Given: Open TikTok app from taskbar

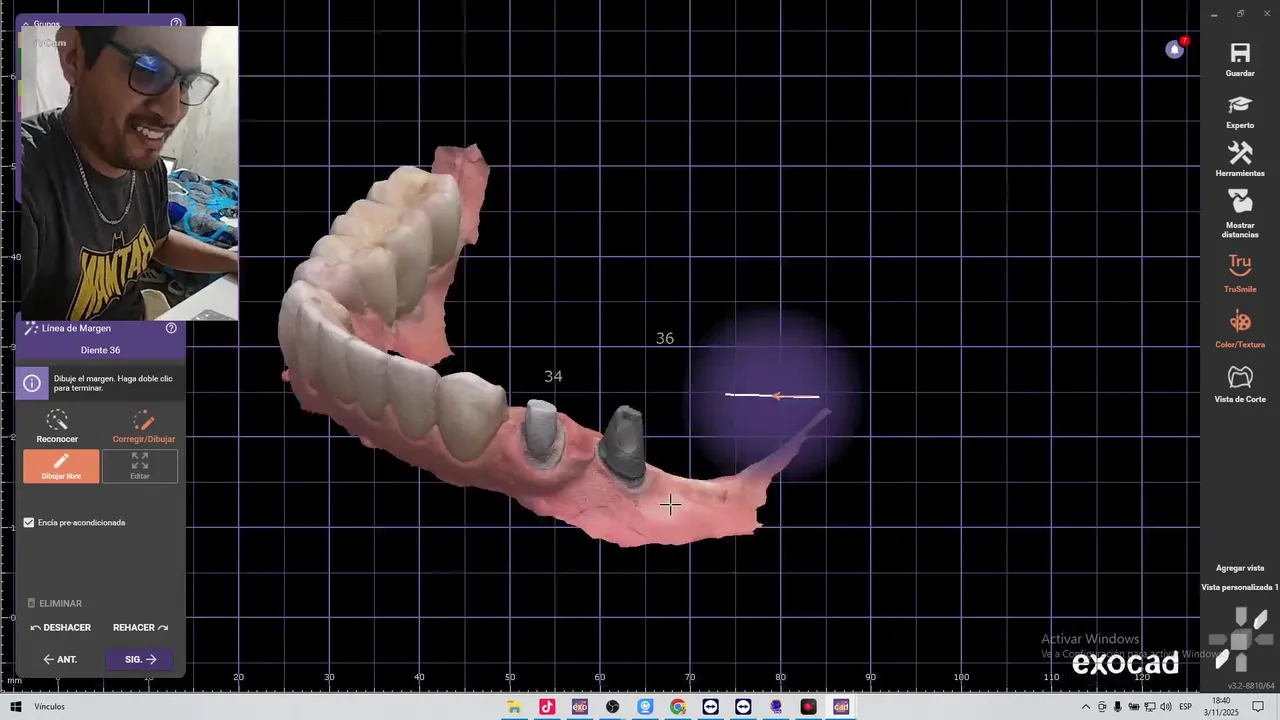Looking at the screenshot, I should pos(547,707).
